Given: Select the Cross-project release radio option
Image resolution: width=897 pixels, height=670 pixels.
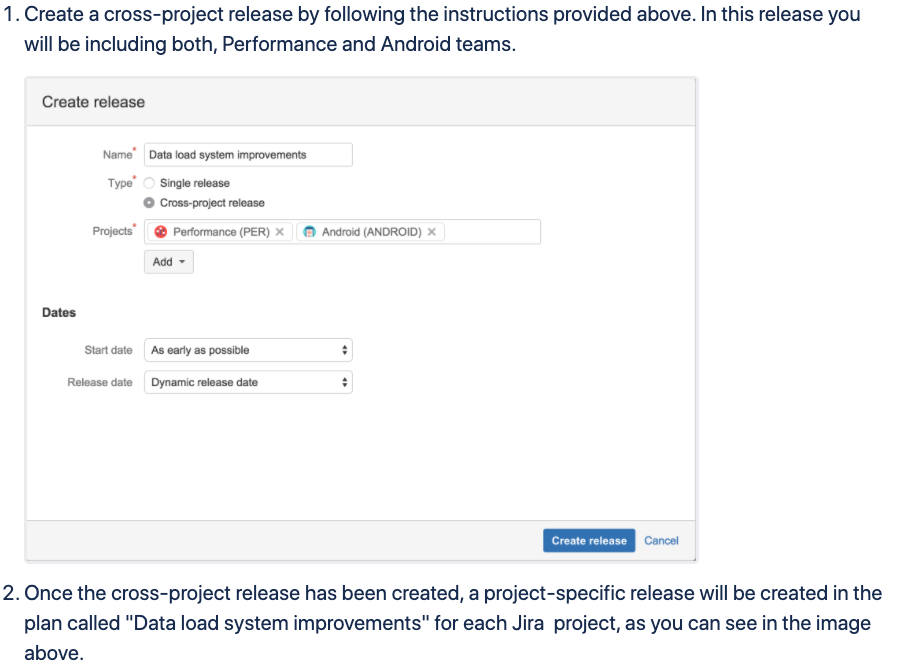Looking at the screenshot, I should (x=149, y=203).
